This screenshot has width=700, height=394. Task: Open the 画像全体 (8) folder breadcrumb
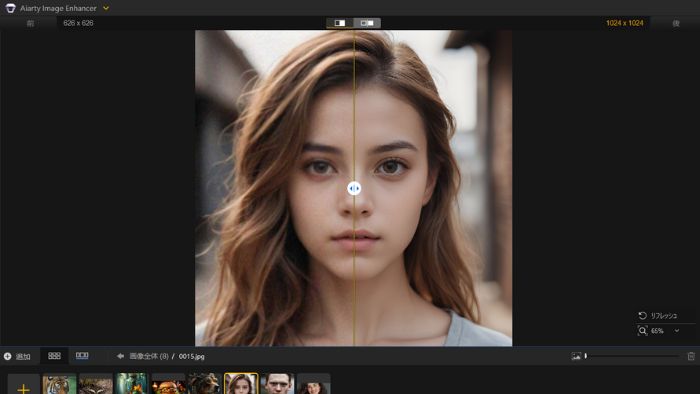149,356
